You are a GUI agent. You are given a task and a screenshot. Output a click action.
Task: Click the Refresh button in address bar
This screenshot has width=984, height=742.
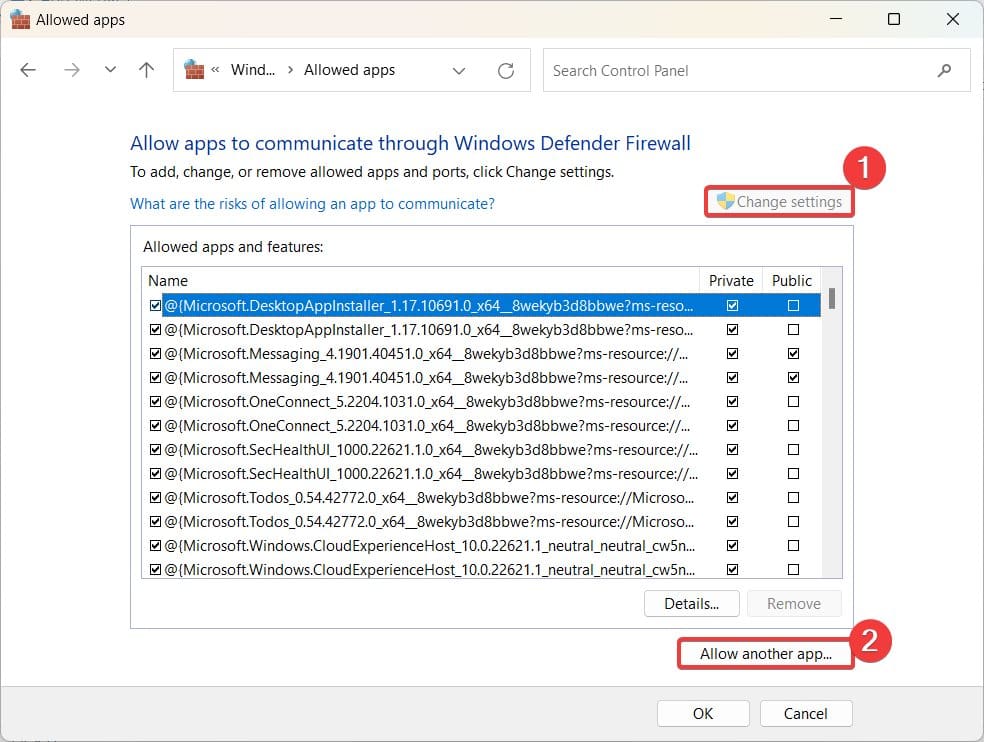click(x=506, y=70)
